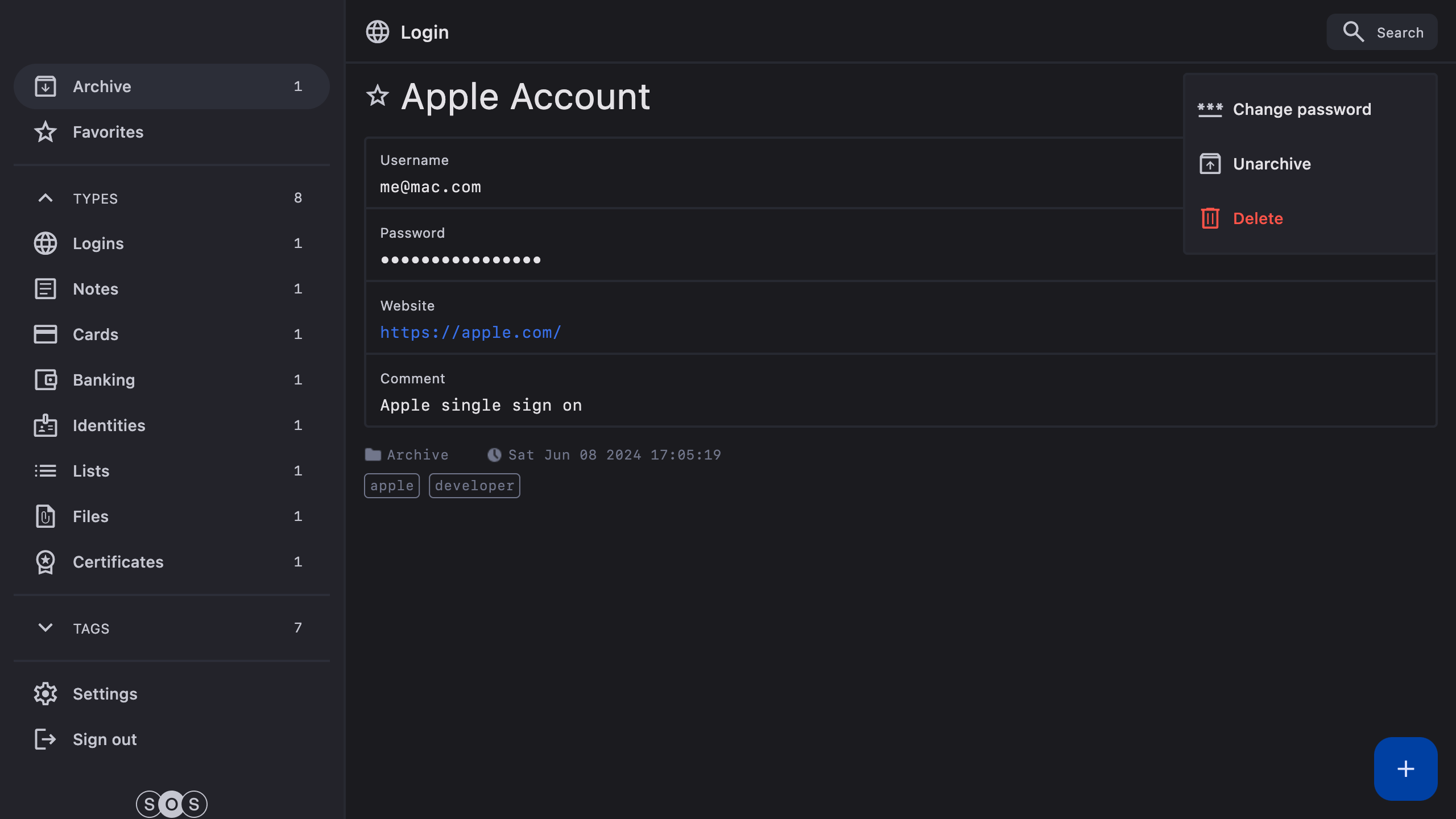Open the Settings gear
This screenshot has height=819, width=1456.
click(x=45, y=694)
